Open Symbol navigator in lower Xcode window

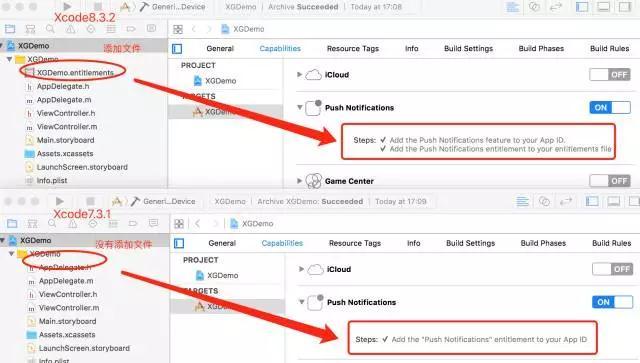coord(32,223)
